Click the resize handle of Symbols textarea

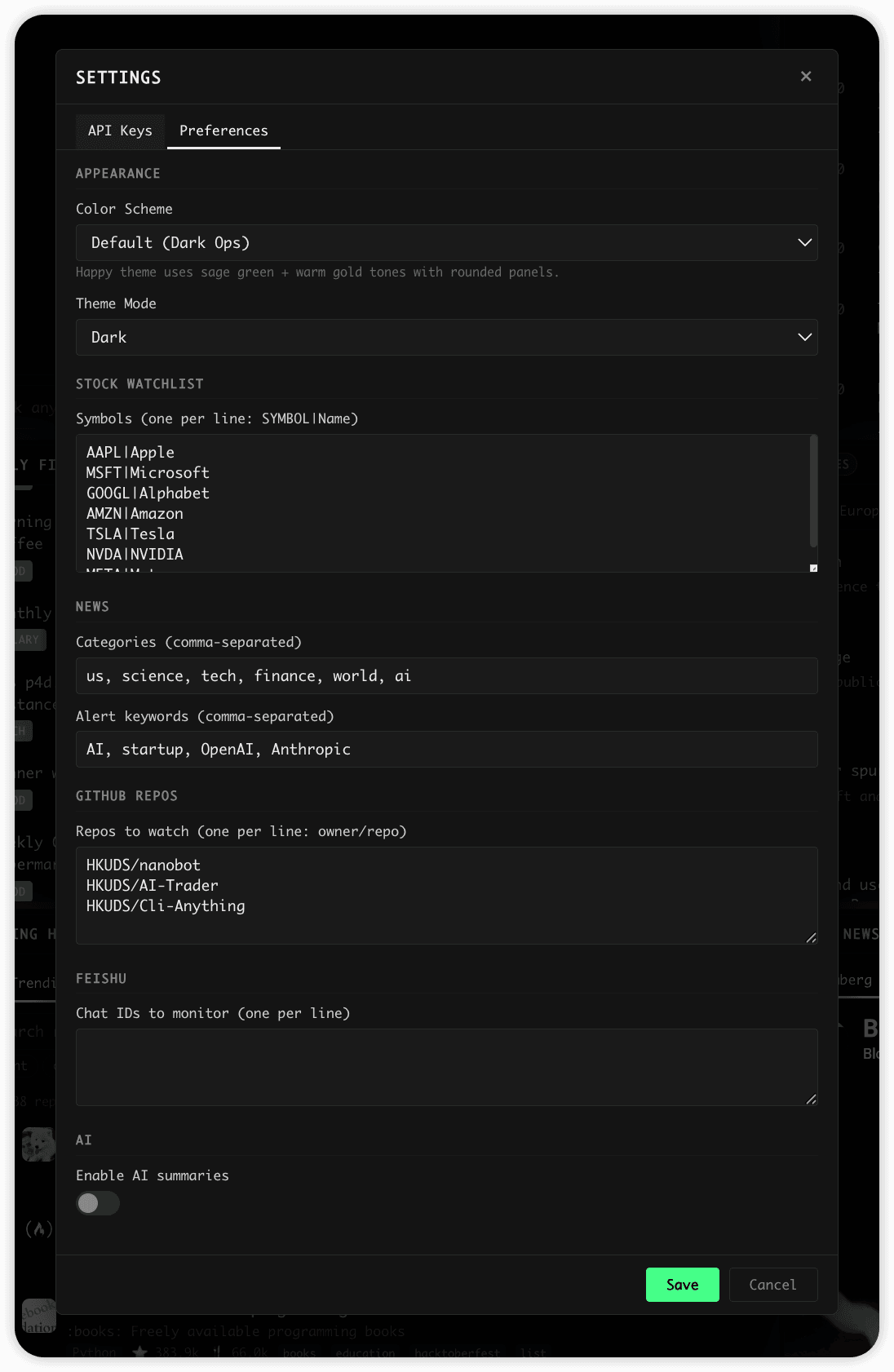(x=813, y=568)
